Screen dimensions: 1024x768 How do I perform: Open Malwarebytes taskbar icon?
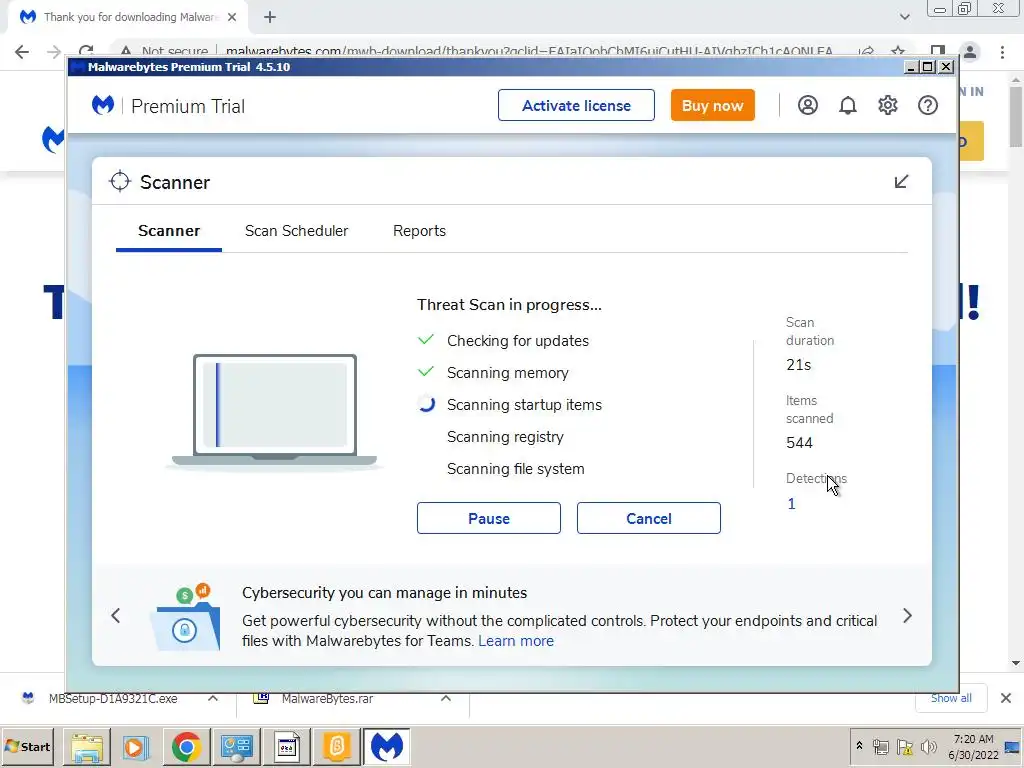tap(387, 747)
